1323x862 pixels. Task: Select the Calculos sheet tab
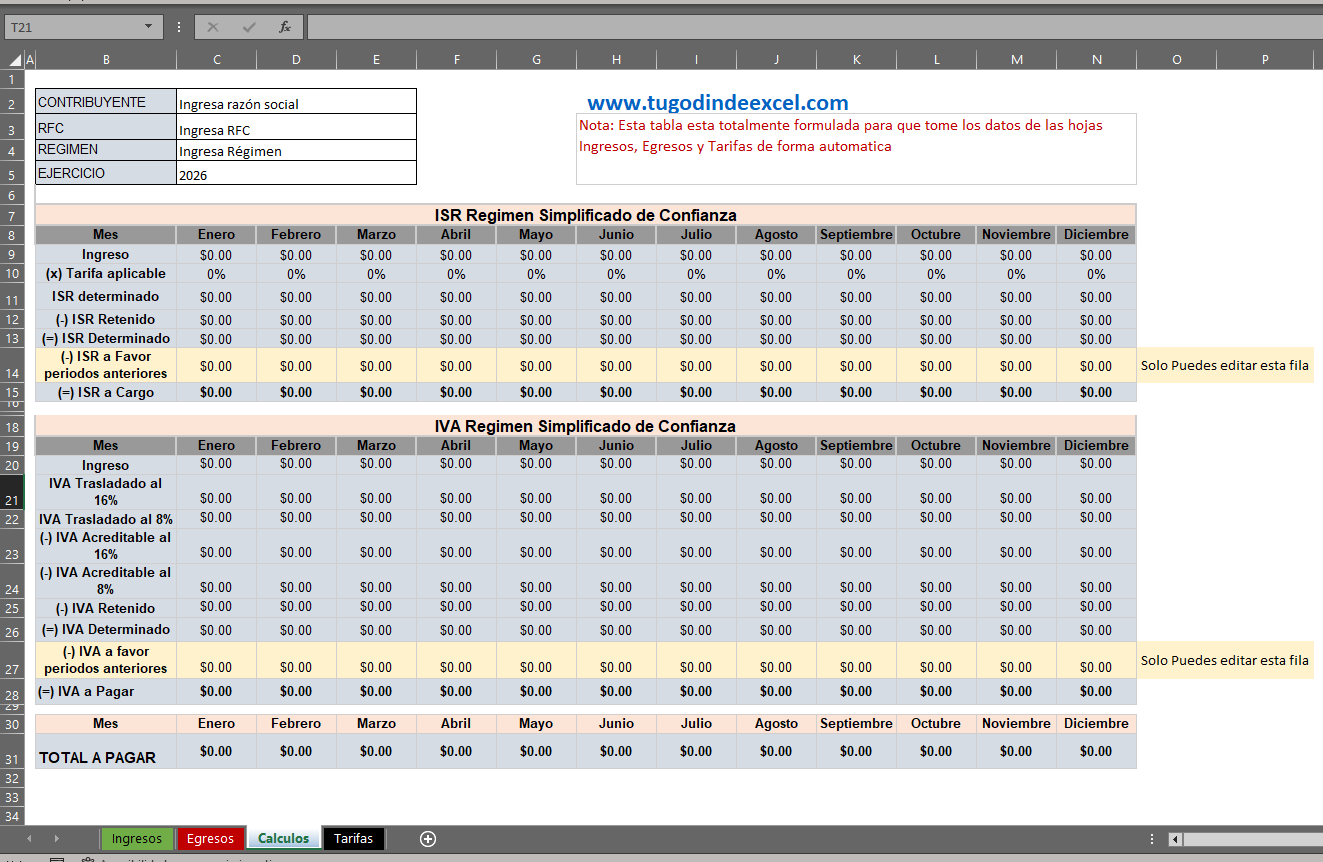point(284,839)
